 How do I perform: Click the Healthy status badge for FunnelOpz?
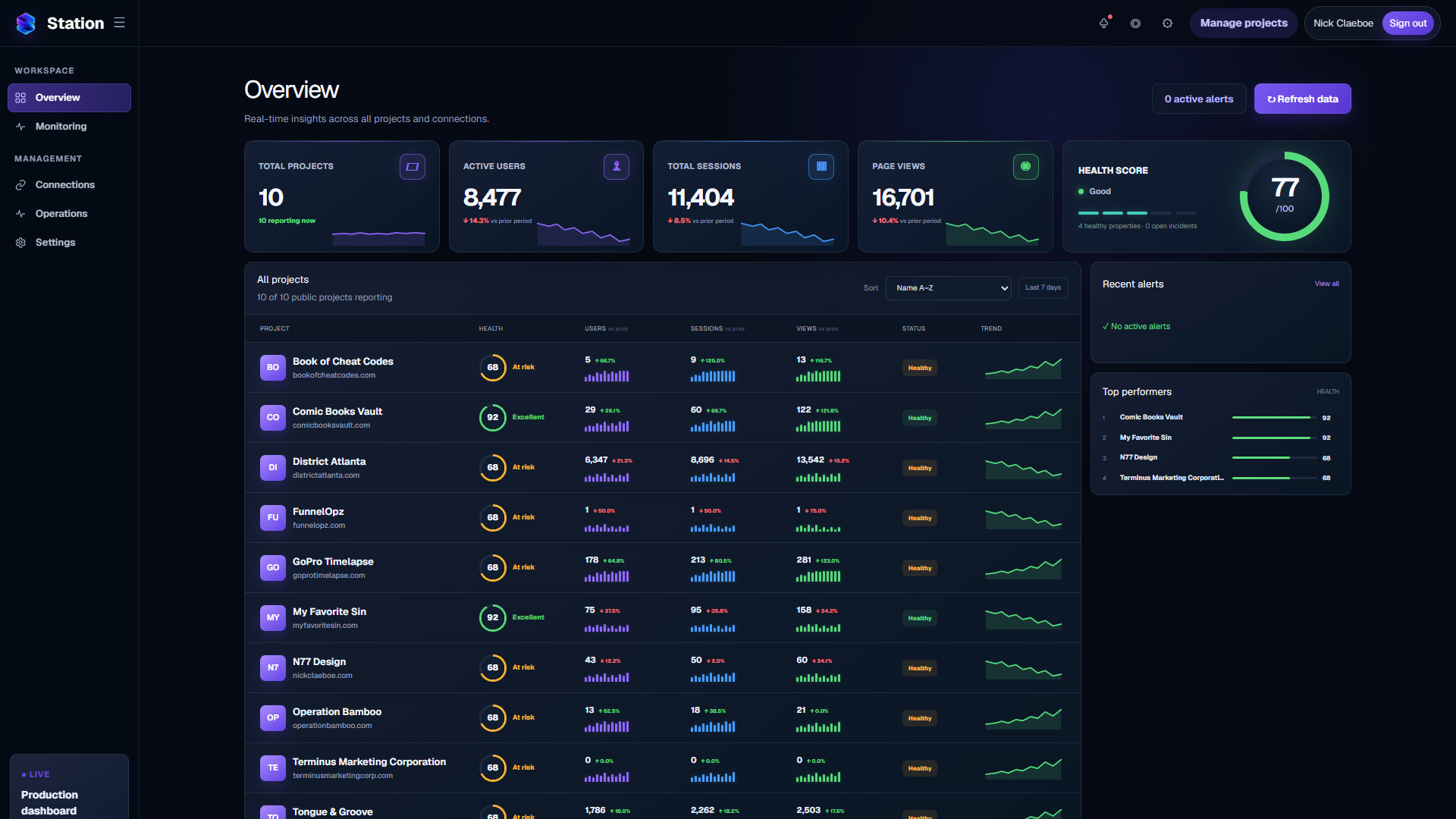920,518
